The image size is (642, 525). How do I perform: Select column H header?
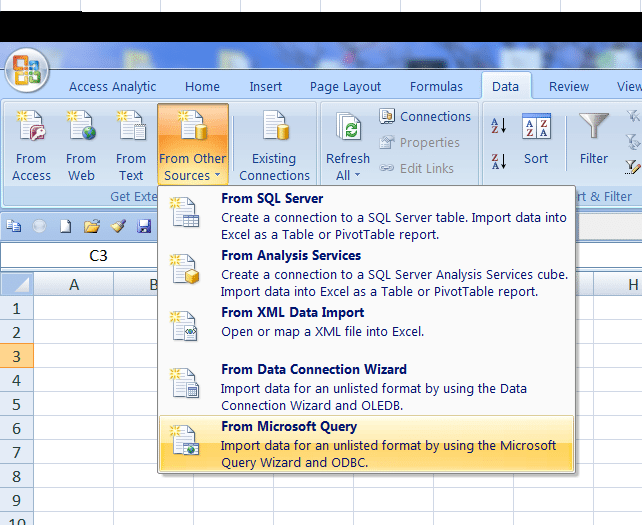618,284
